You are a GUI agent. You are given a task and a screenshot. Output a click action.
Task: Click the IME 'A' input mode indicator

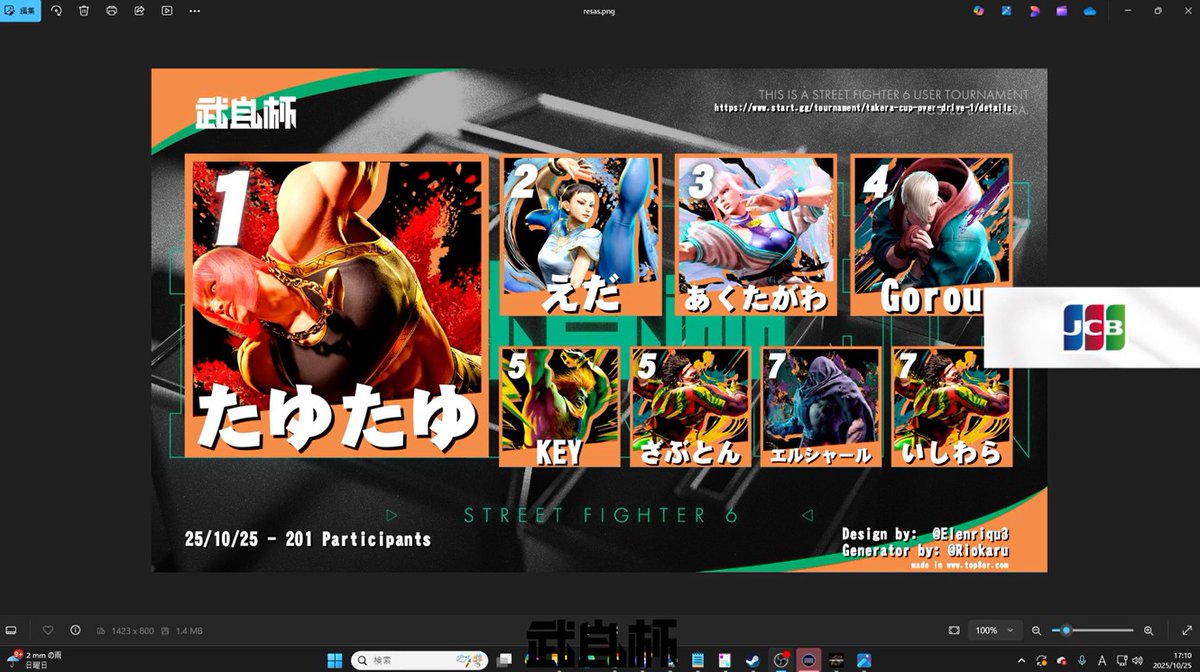(x=1102, y=660)
